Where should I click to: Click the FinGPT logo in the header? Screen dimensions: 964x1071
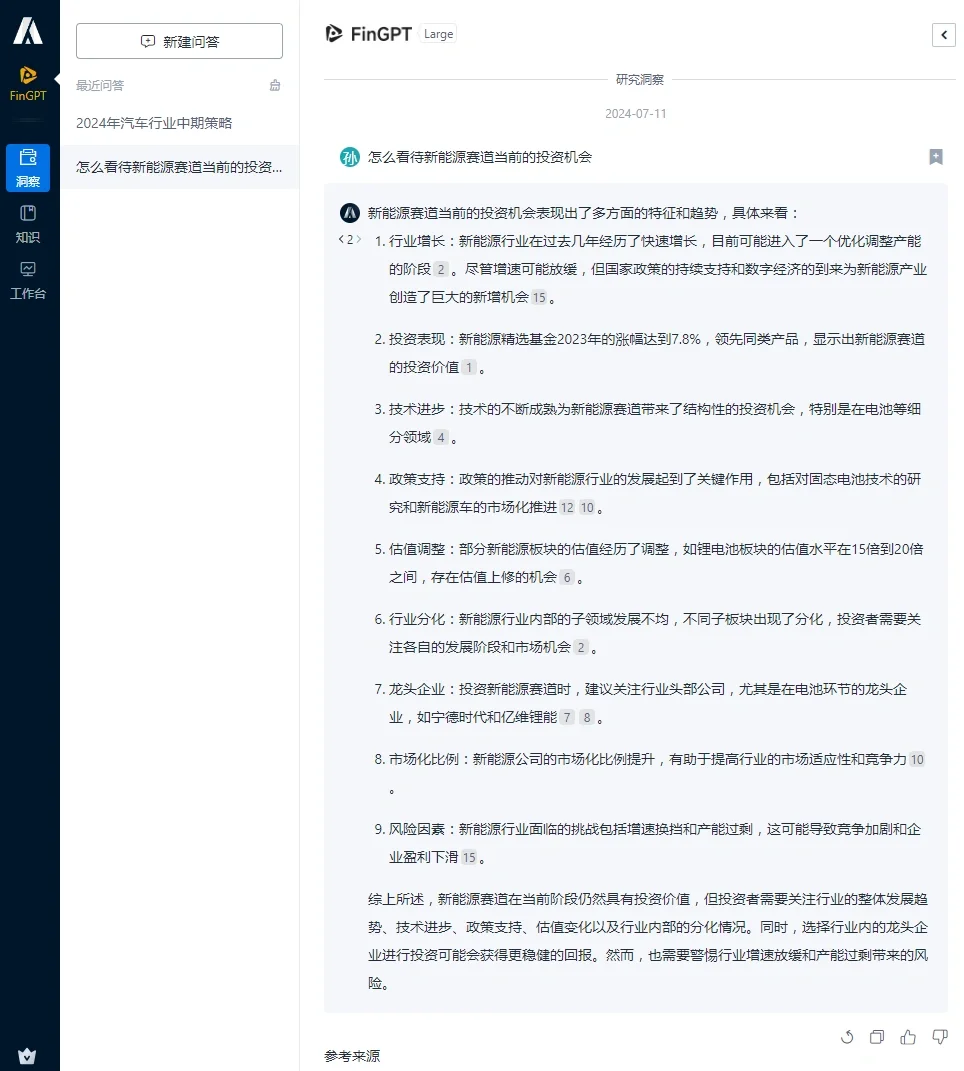pos(368,33)
